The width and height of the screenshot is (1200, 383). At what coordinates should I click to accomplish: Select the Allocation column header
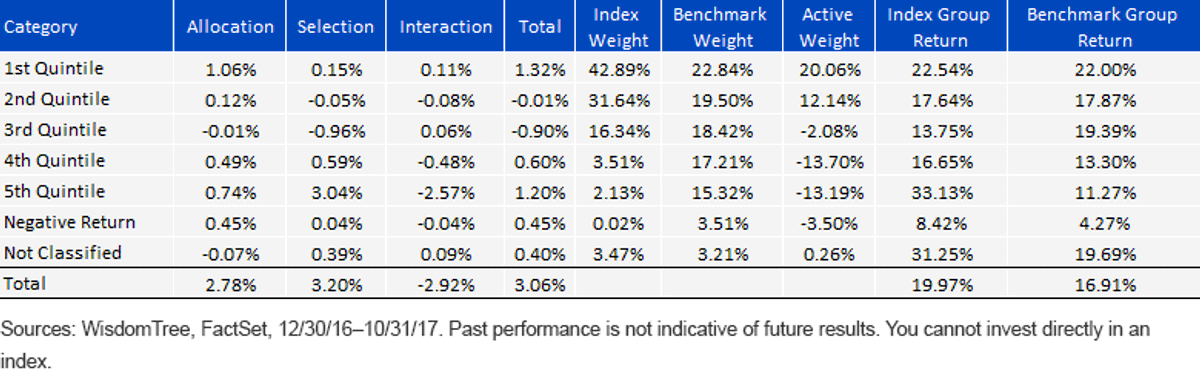click(x=229, y=28)
